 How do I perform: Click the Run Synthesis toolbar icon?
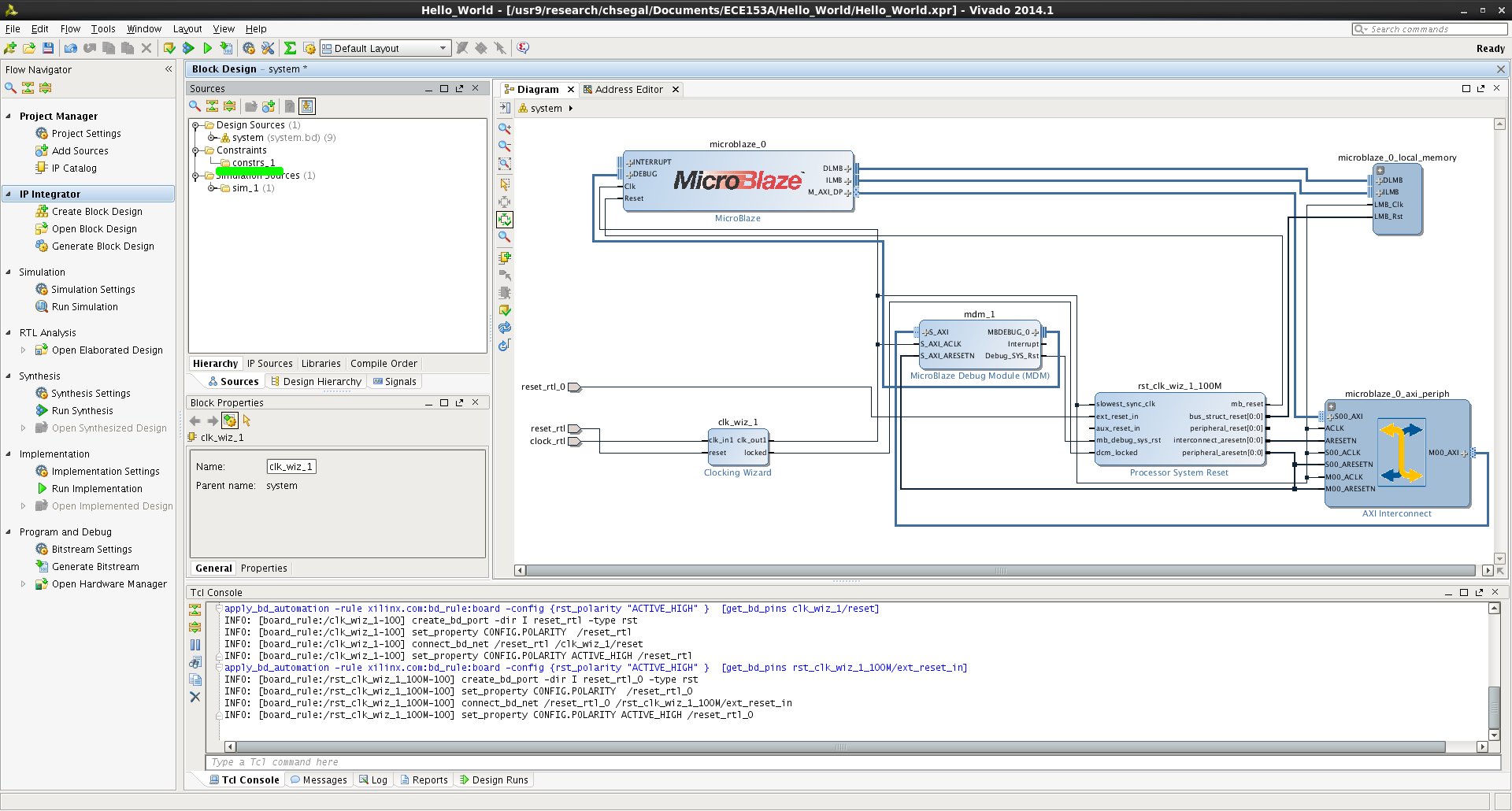(188, 48)
